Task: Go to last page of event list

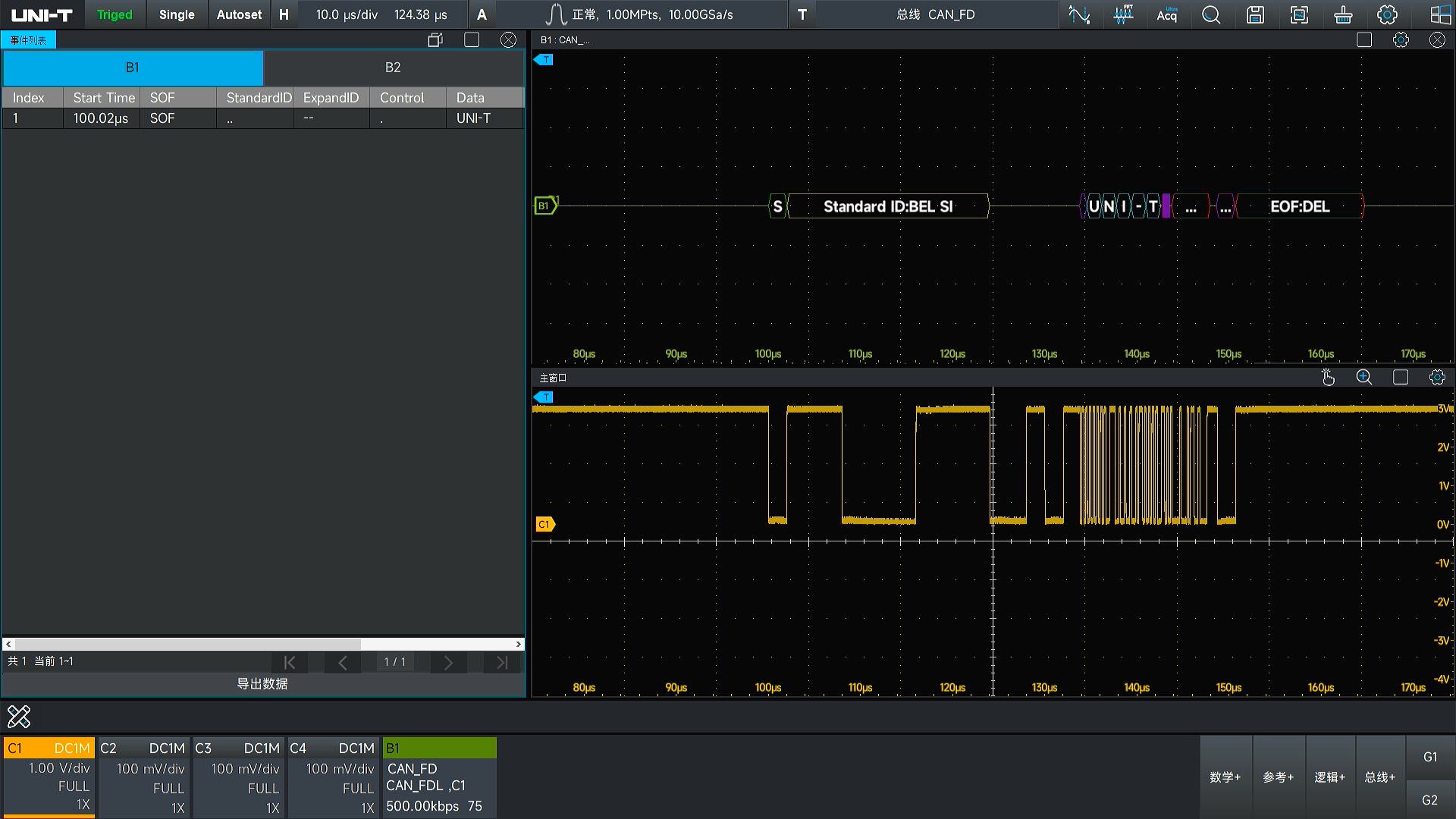Action: [x=502, y=662]
